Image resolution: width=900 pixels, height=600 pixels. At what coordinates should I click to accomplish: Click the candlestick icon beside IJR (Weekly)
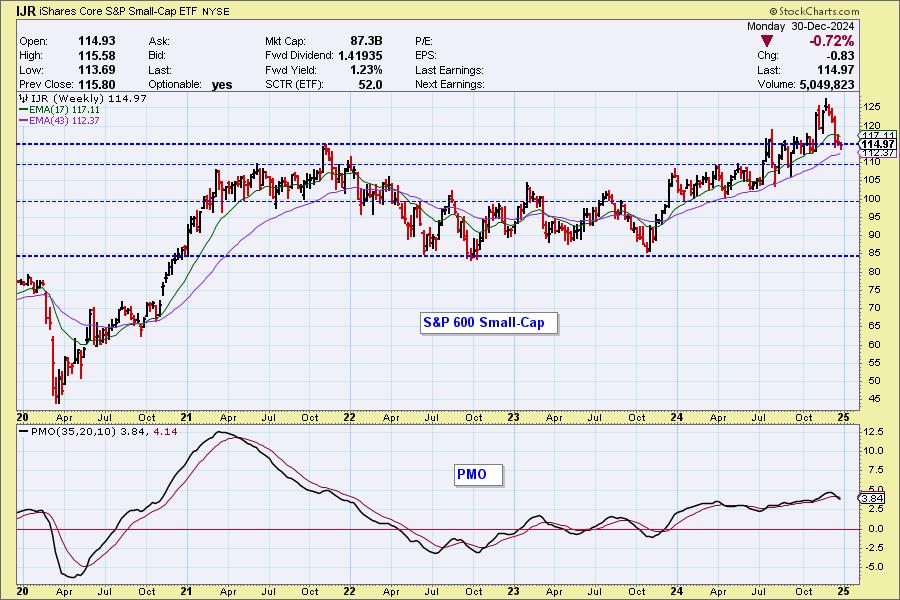pos(24,98)
